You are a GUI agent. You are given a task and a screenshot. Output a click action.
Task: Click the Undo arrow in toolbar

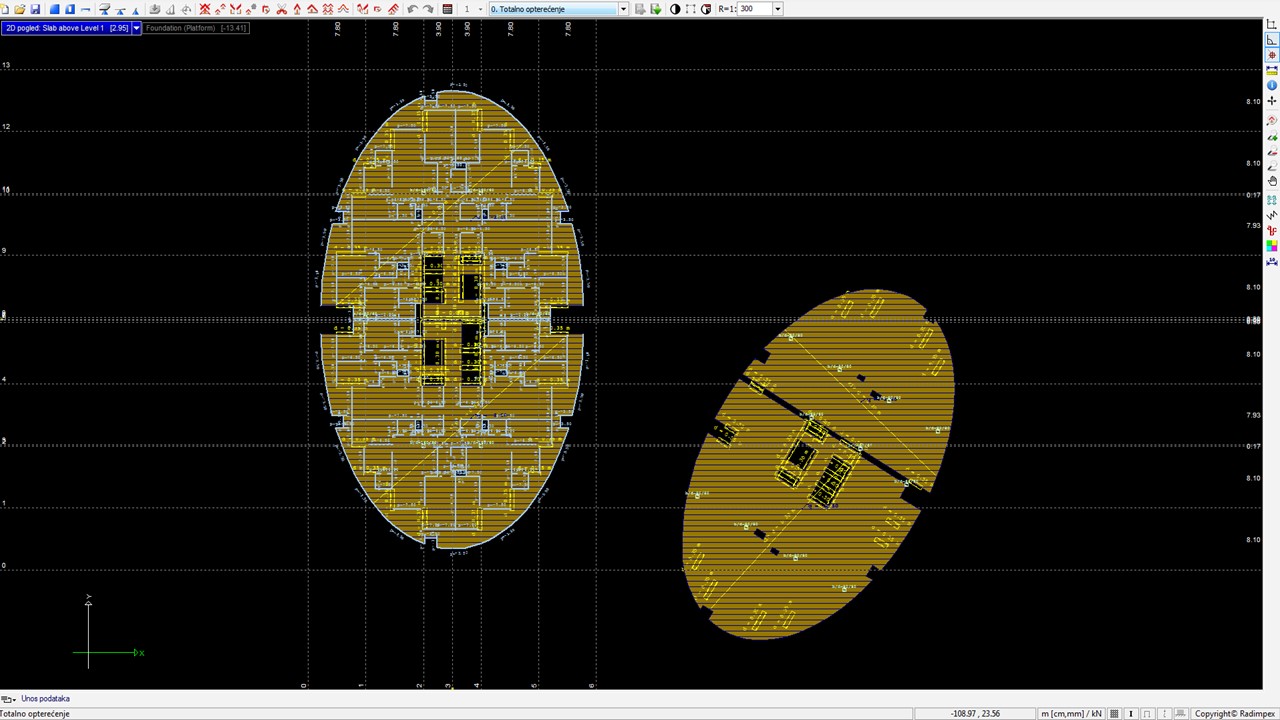pos(412,9)
